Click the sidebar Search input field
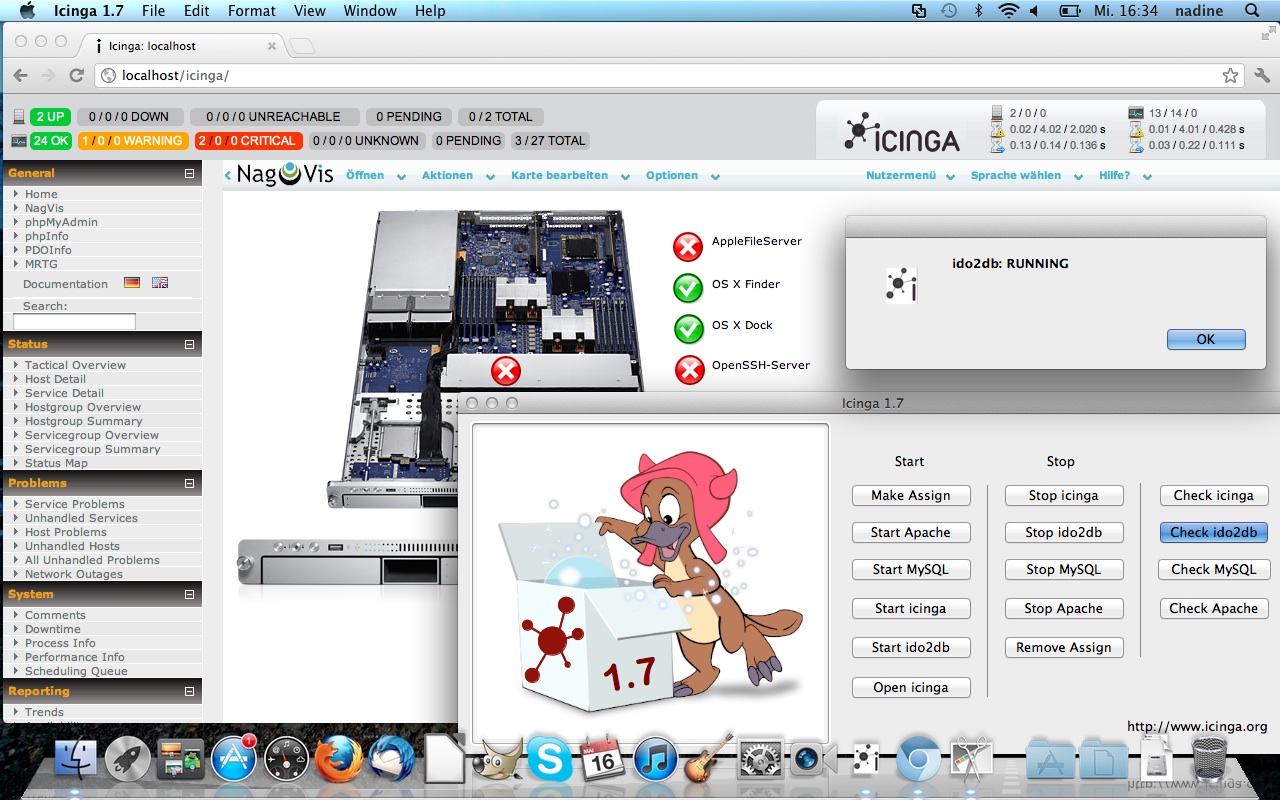 74,322
